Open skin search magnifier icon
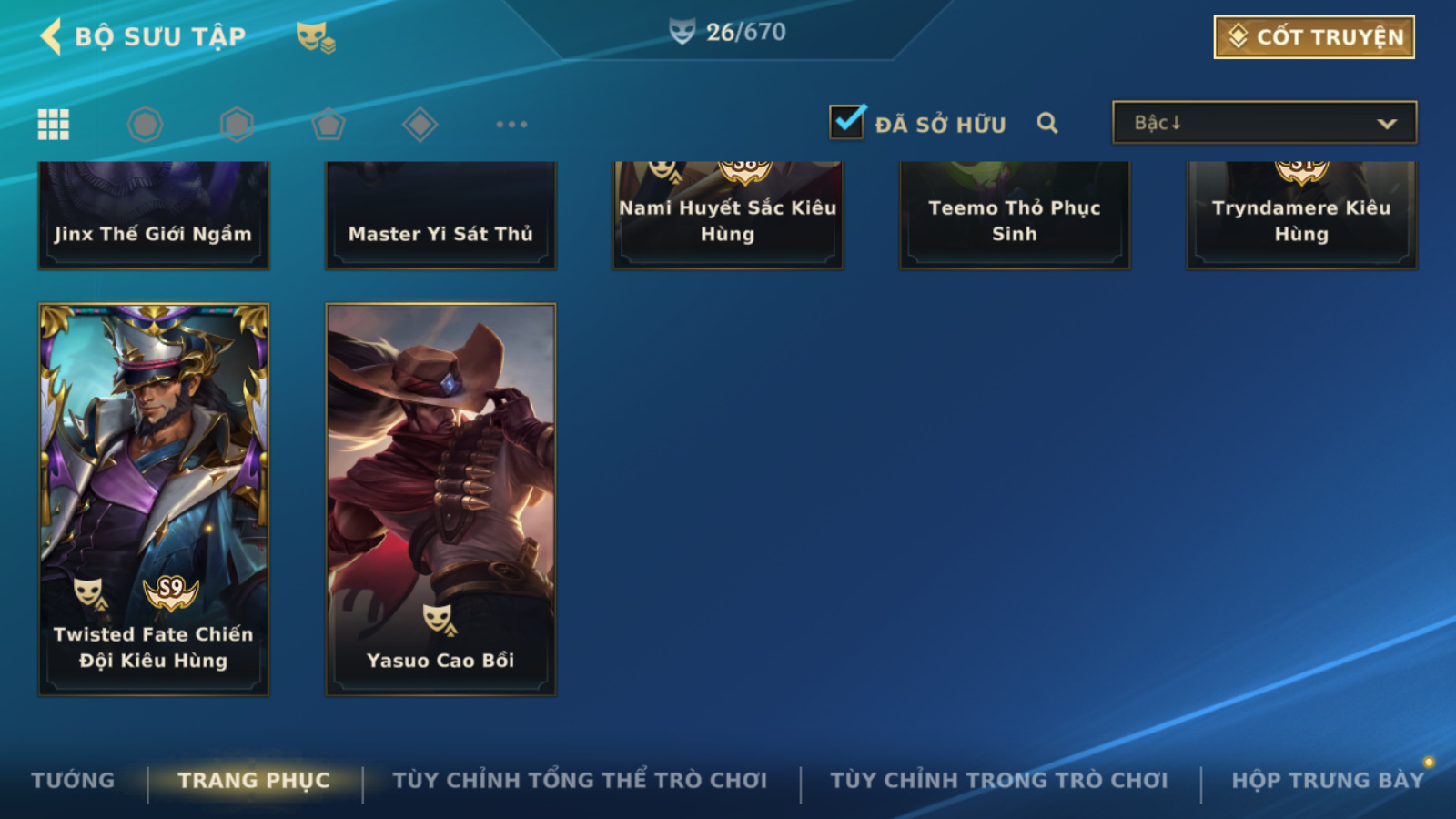 click(x=1047, y=123)
